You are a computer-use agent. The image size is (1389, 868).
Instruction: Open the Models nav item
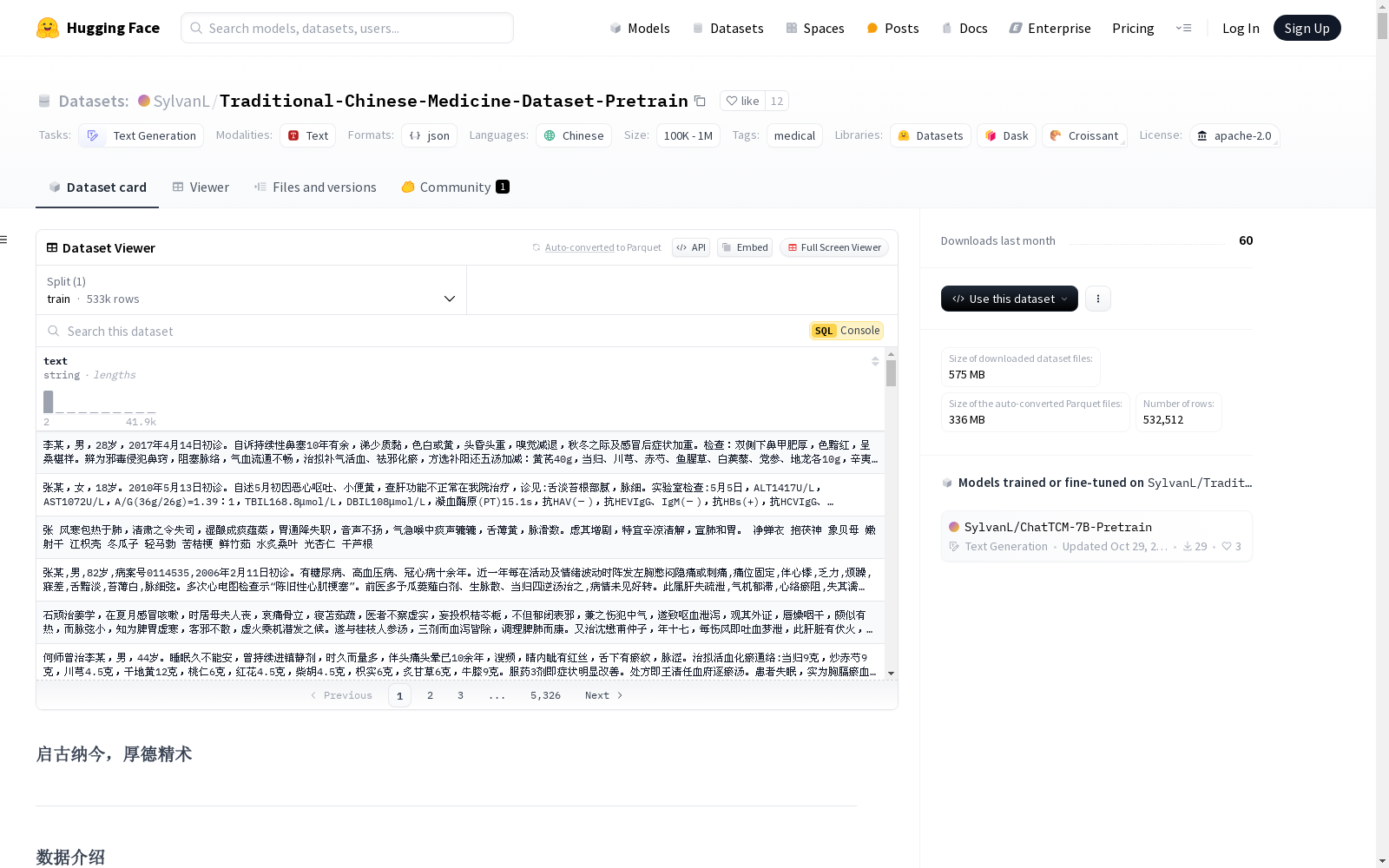coord(640,28)
